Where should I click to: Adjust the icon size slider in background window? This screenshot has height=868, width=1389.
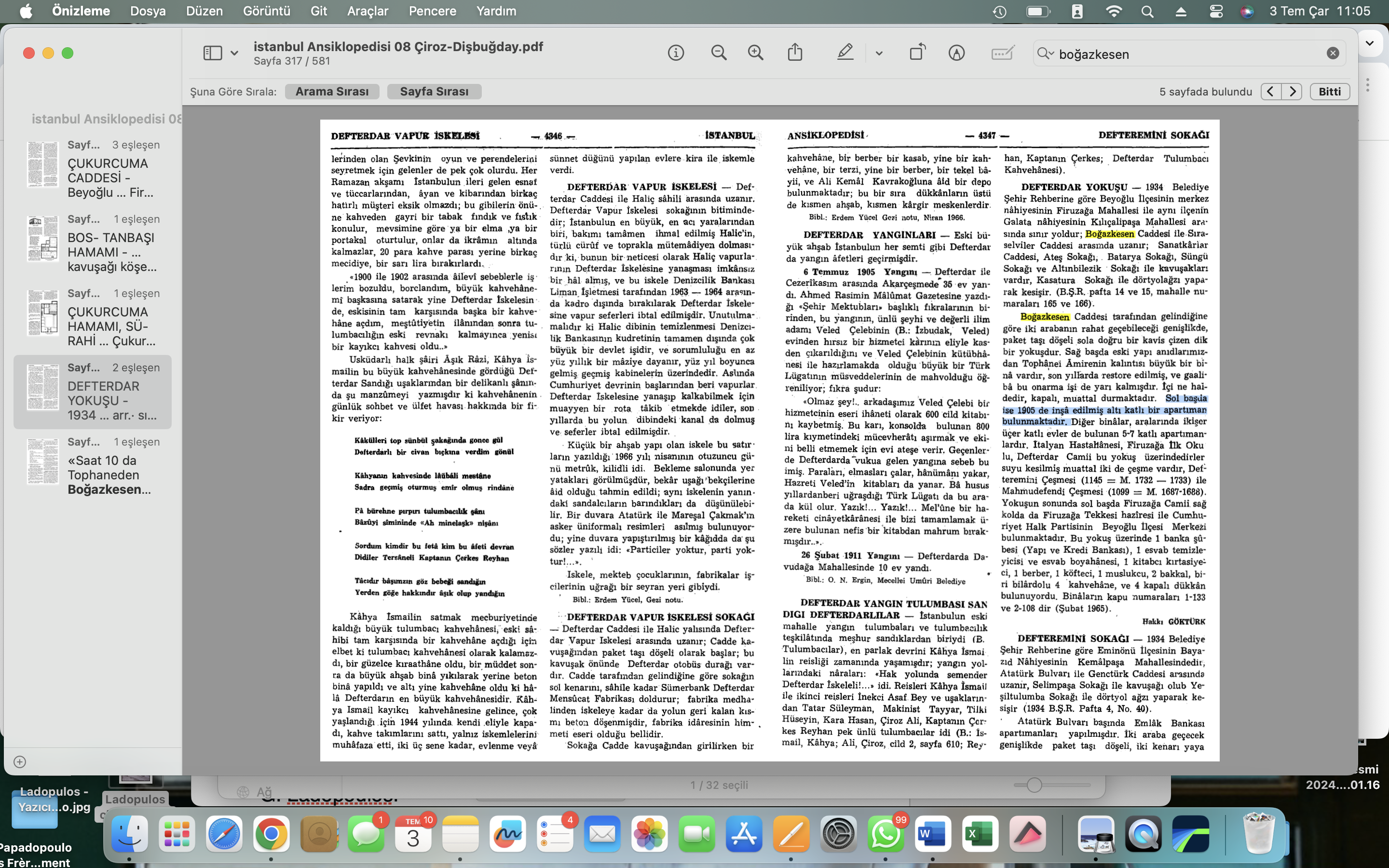coord(1035,785)
